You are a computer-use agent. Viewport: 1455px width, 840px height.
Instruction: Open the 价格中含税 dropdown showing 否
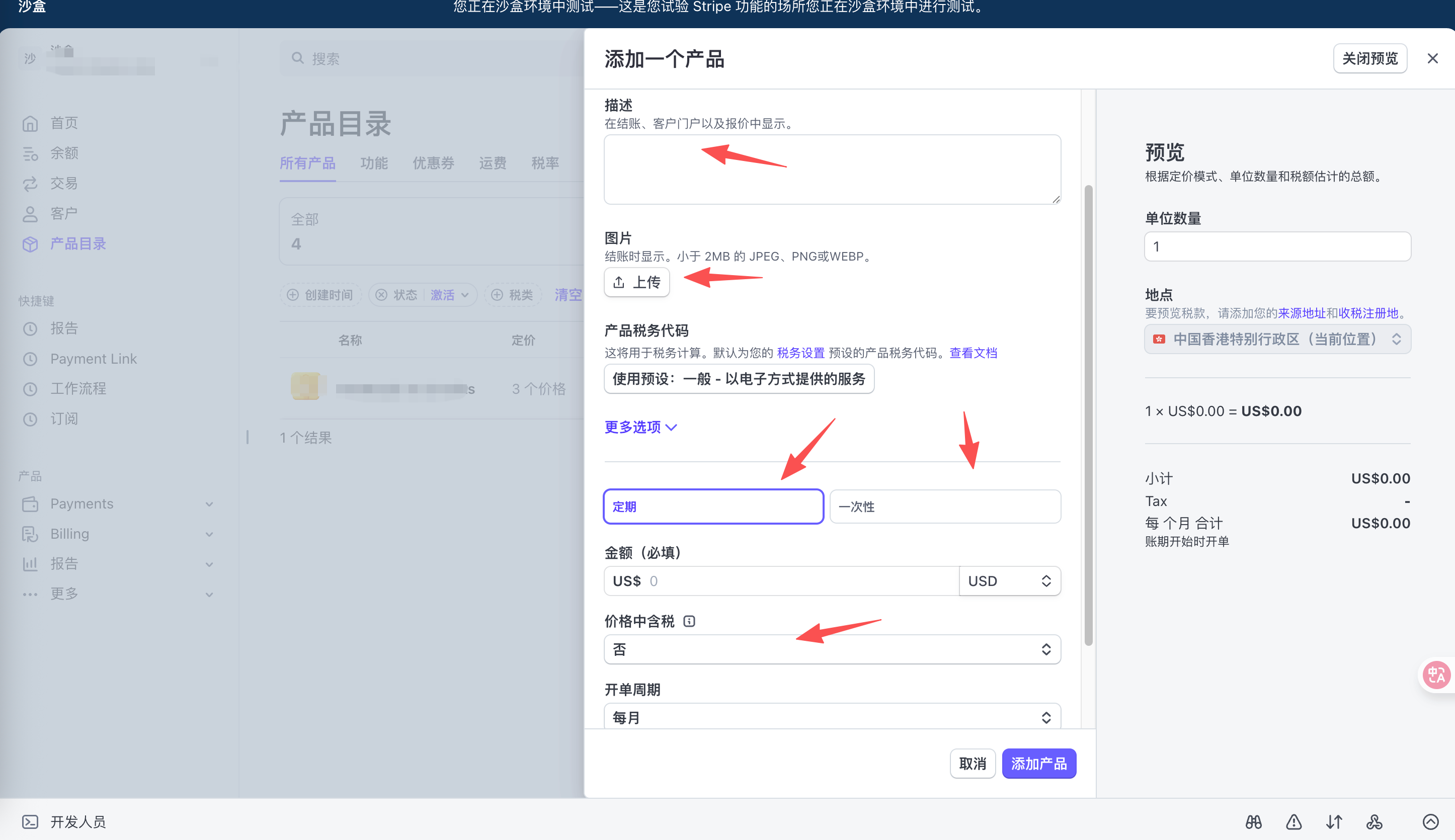pos(831,649)
